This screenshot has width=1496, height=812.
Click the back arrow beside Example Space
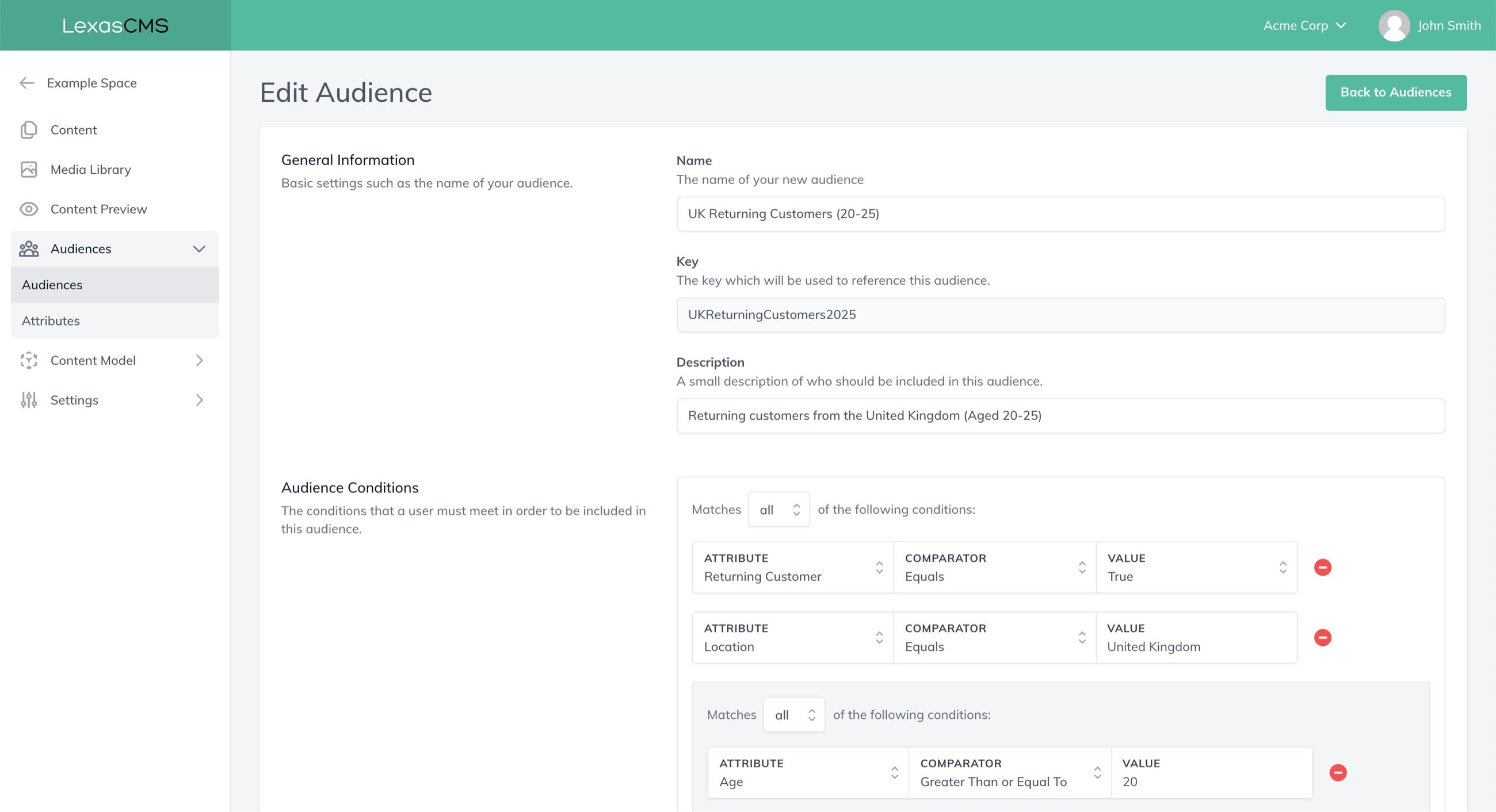[x=26, y=83]
